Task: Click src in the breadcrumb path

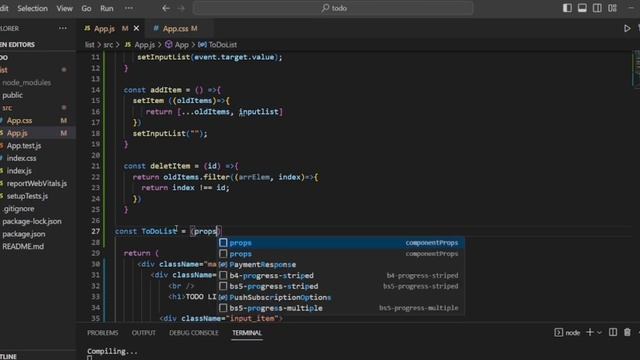Action: pos(108,44)
